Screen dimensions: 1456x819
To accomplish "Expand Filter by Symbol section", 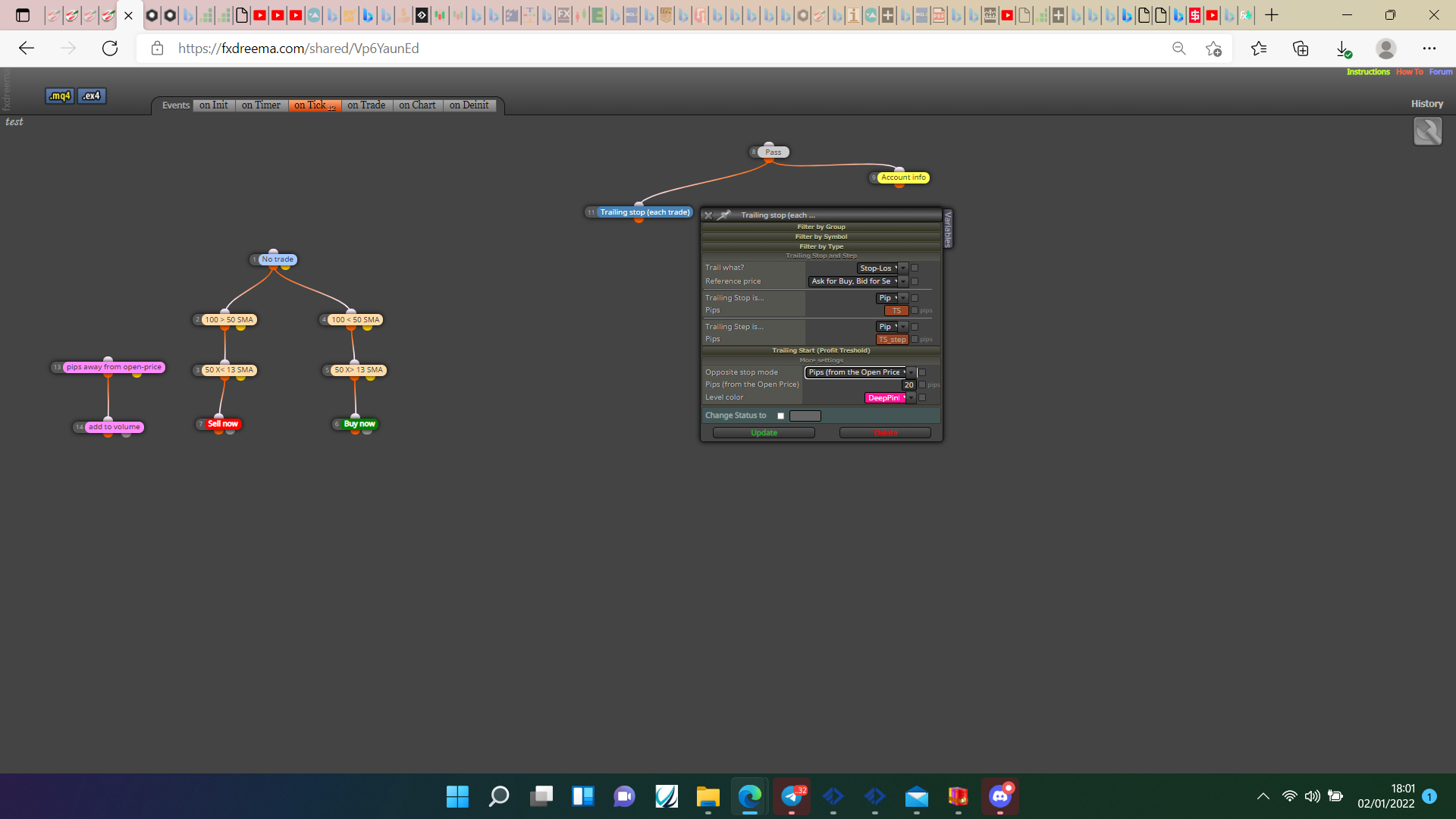I will click(x=821, y=237).
